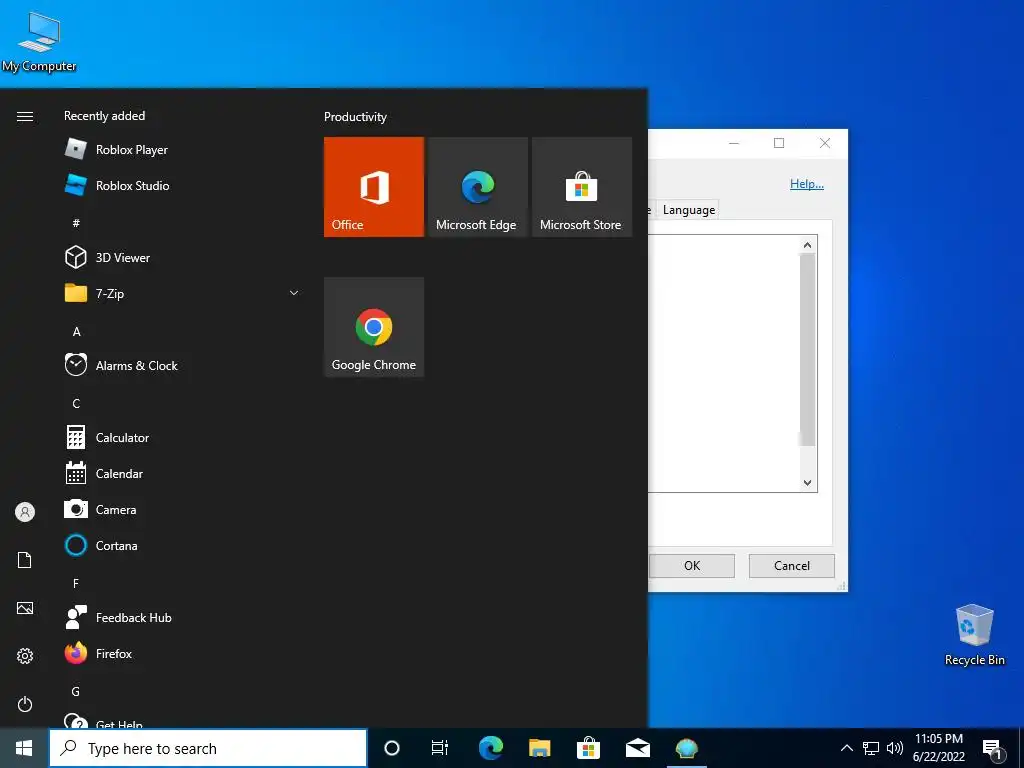Select the My Computer desktop icon

[39, 42]
